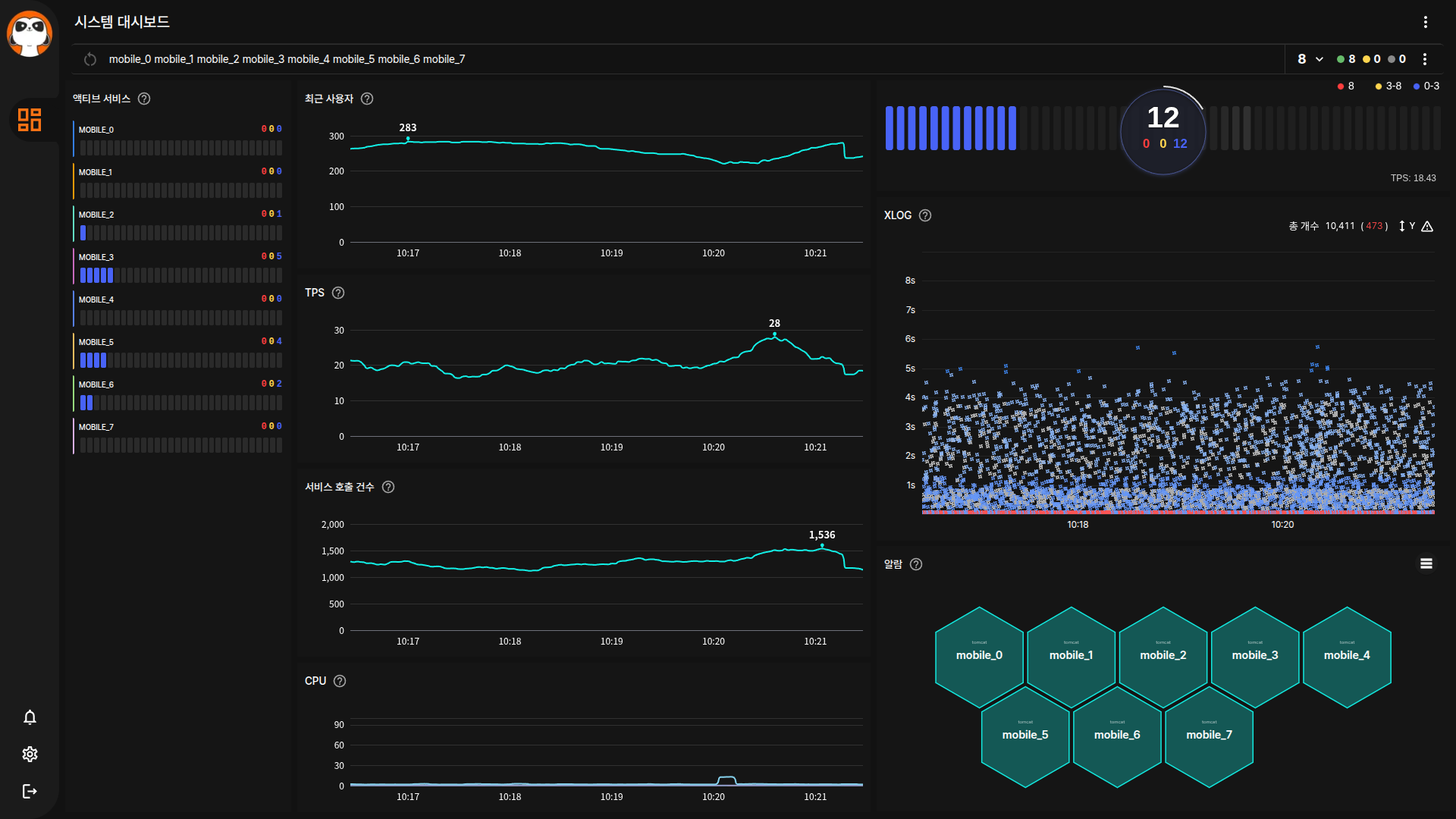Open the 알람 panel hamburger menu
The width and height of the screenshot is (1456, 819).
click(x=1426, y=563)
